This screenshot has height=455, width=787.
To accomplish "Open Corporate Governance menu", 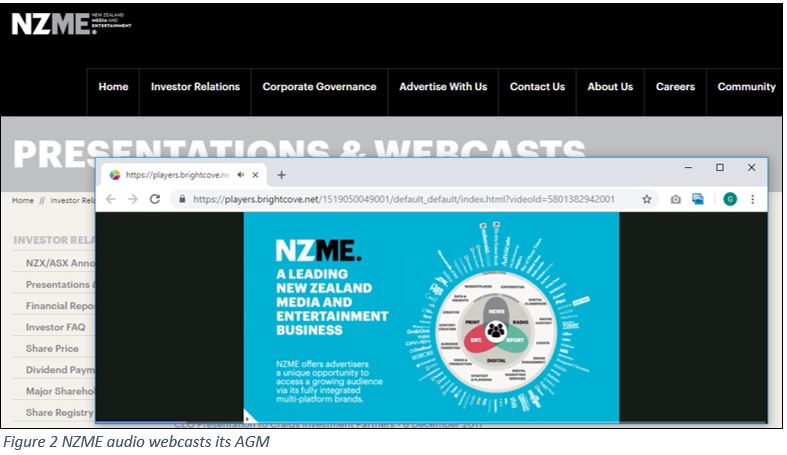I will click(x=319, y=87).
